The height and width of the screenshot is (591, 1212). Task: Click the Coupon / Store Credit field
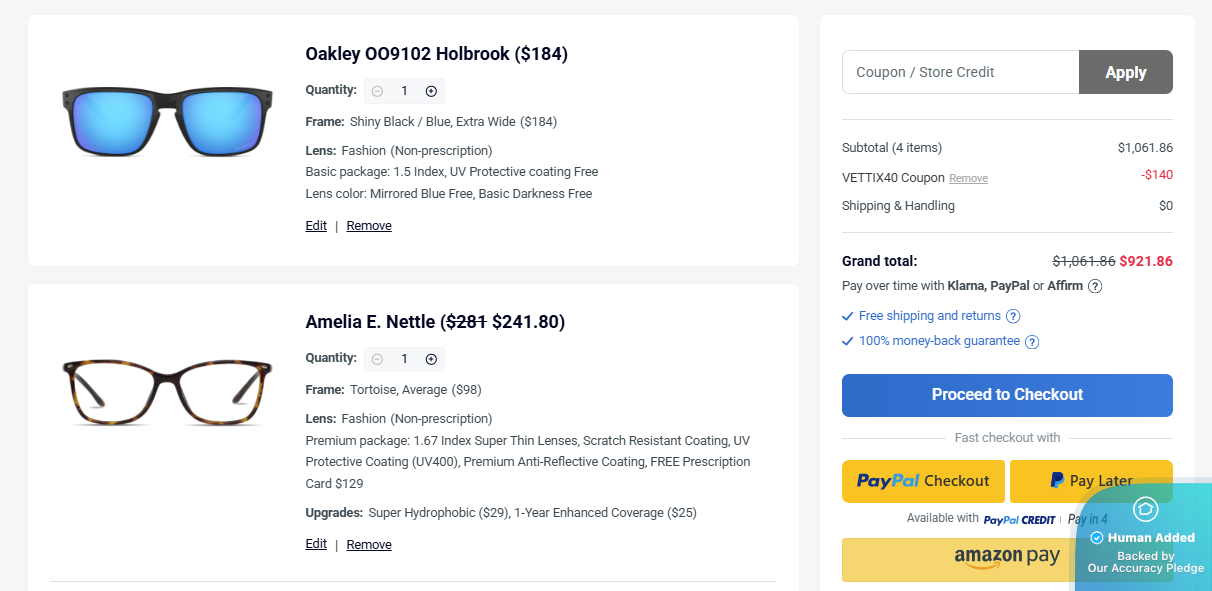tap(960, 72)
